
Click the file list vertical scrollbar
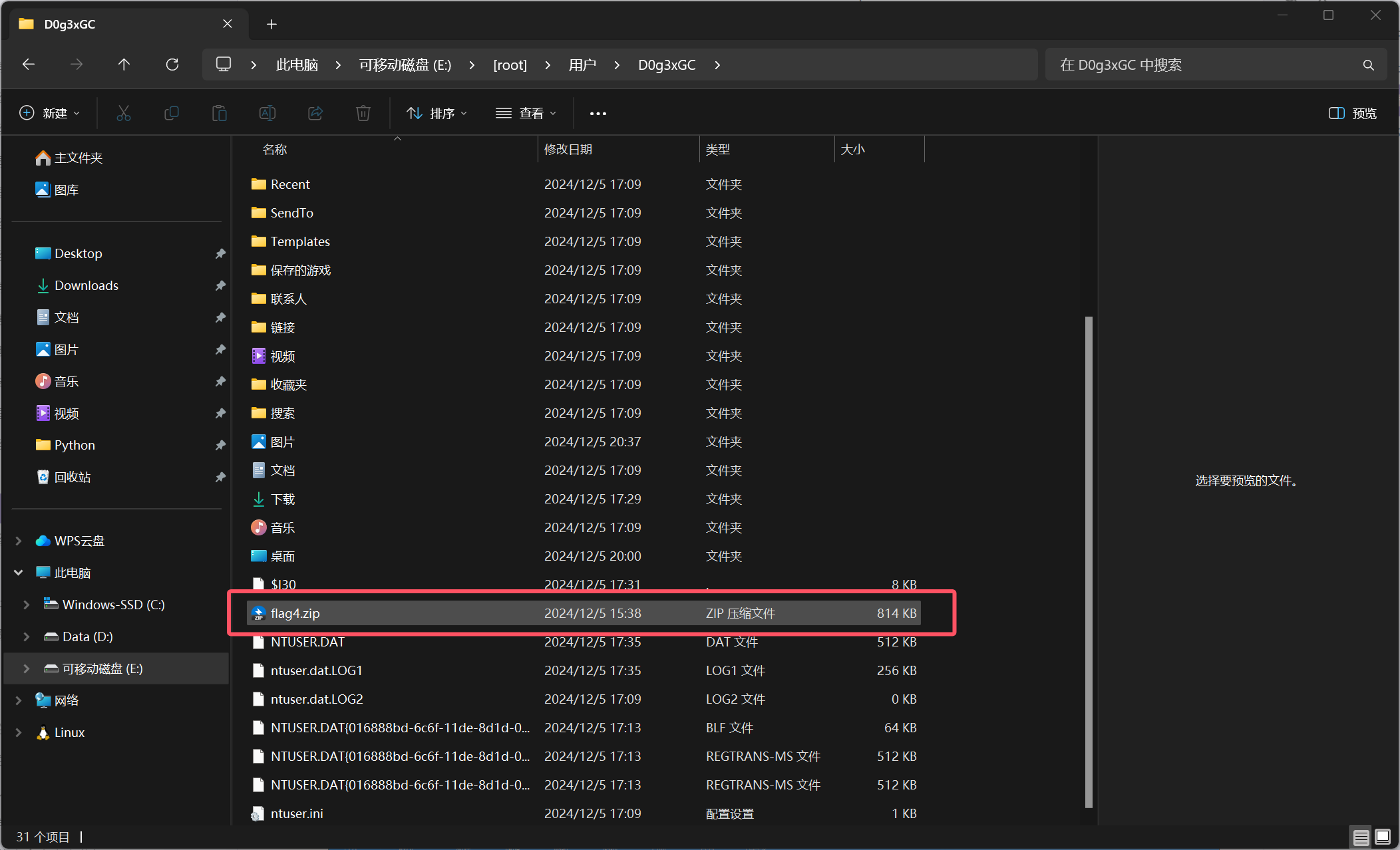(1089, 562)
